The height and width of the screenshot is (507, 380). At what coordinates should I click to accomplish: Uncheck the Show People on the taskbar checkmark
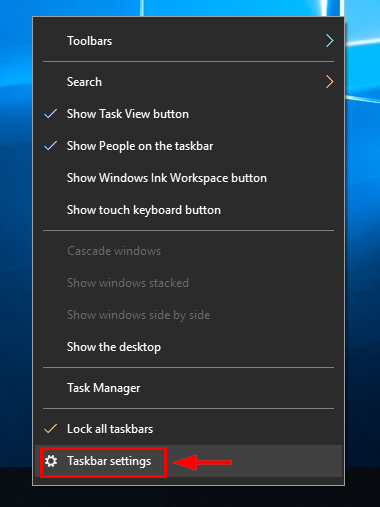tap(51, 146)
